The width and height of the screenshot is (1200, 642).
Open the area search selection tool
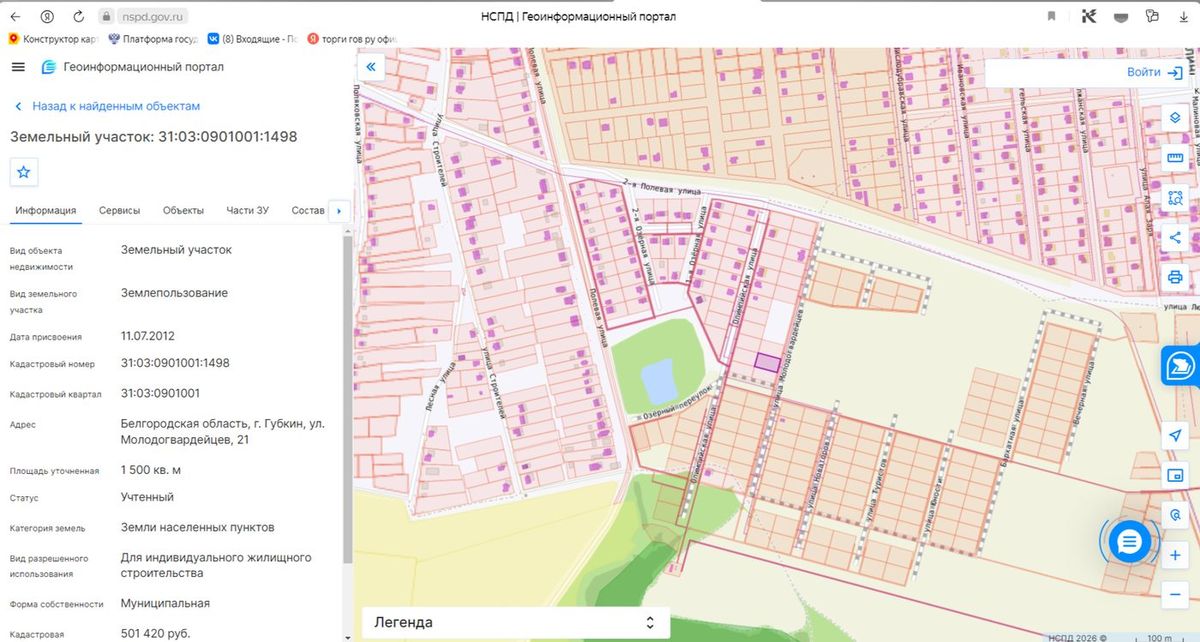point(1175,198)
